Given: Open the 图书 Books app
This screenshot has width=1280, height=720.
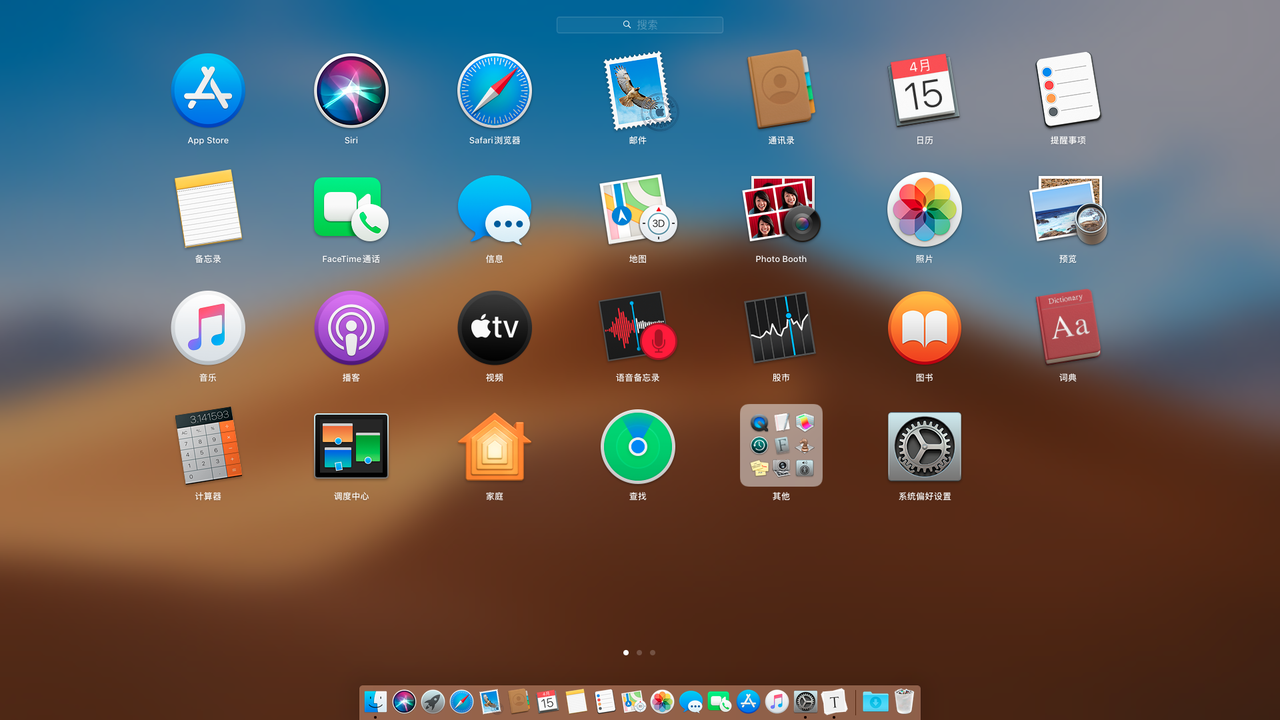Looking at the screenshot, I should (x=924, y=328).
